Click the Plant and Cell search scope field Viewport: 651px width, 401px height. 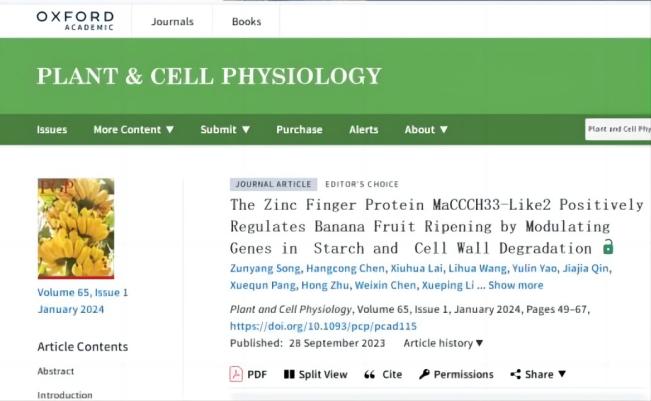pos(617,129)
